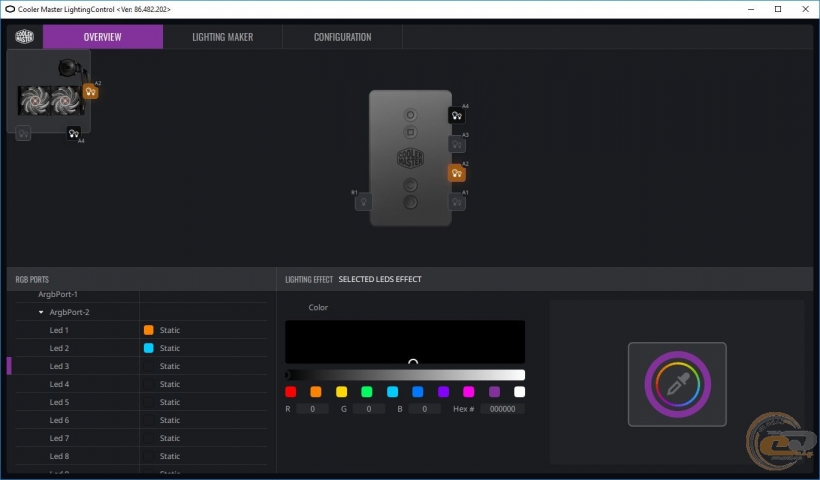The height and width of the screenshot is (480, 820).
Task: Select the A3 port icon on controller
Action: 457,144
